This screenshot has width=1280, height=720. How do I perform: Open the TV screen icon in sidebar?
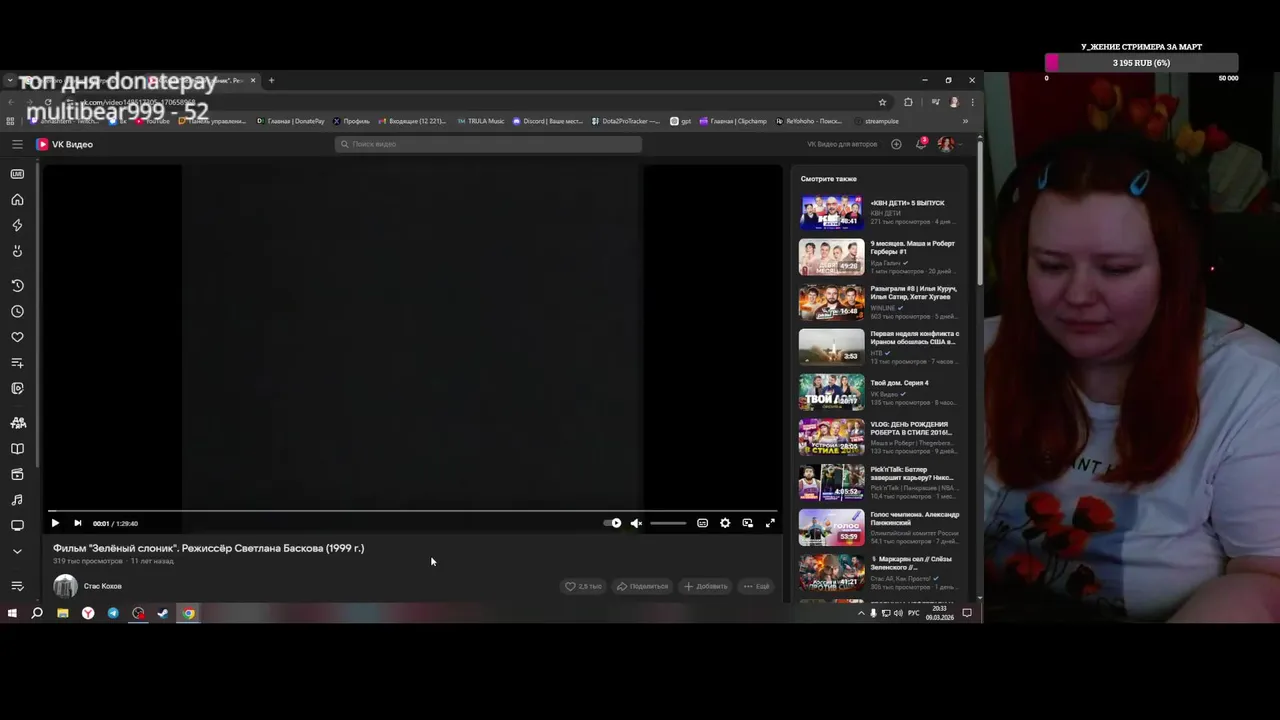click(17, 525)
